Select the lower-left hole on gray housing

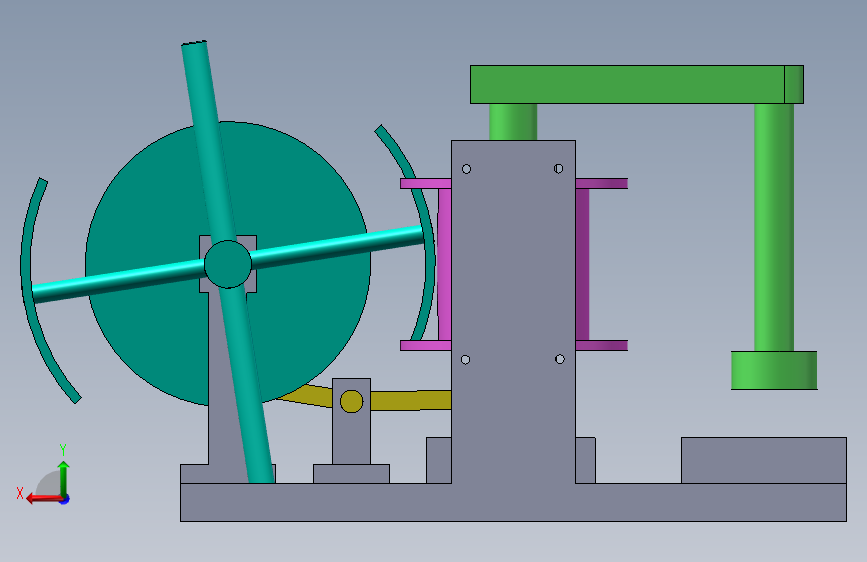point(465,360)
